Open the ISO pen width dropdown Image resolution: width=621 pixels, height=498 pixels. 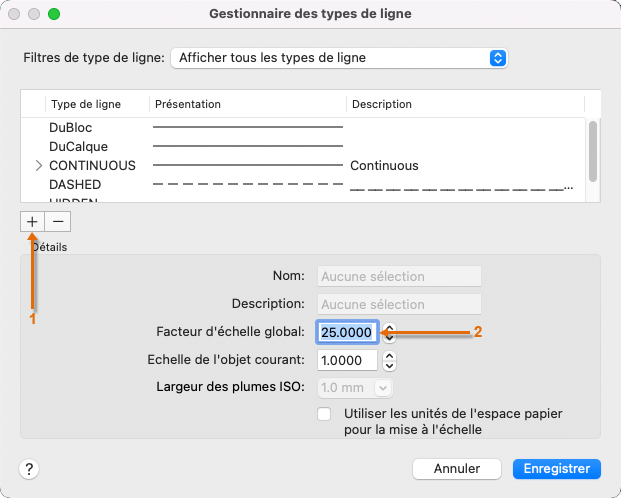click(354, 387)
